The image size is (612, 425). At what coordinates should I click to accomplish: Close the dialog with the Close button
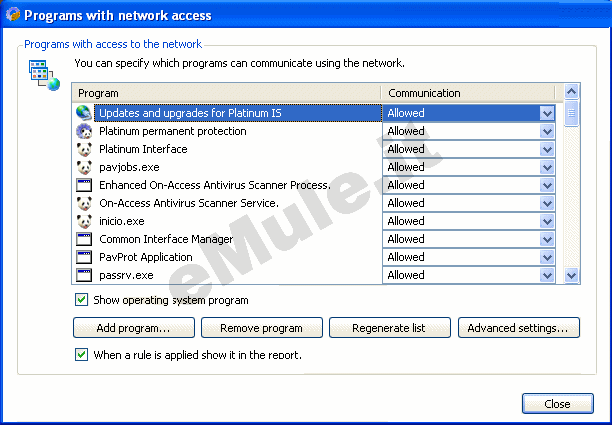(x=557, y=404)
